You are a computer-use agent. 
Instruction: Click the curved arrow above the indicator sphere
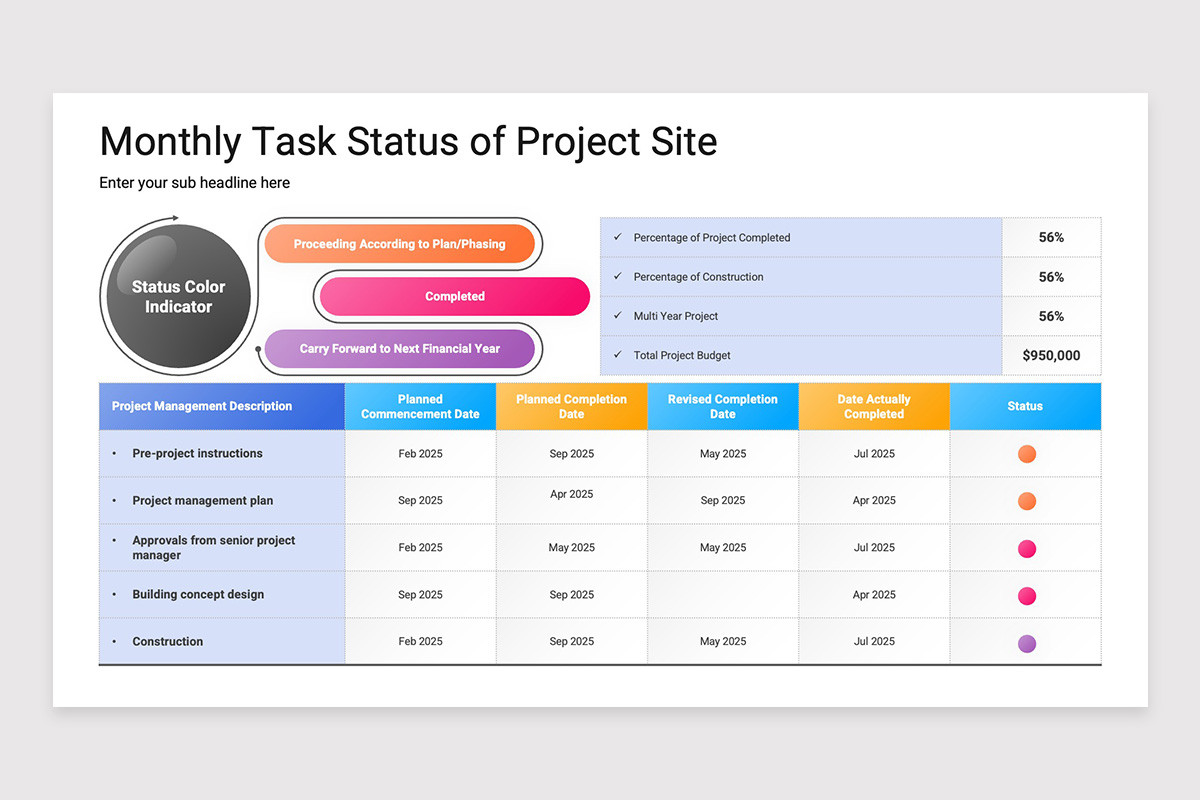(165, 218)
